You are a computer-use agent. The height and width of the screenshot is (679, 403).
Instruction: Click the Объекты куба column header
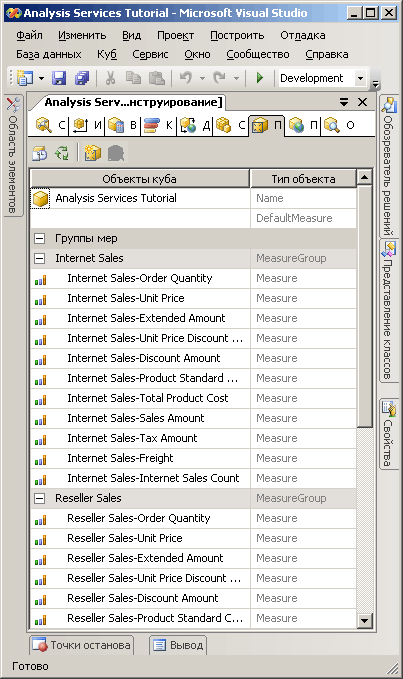pyautogui.click(x=139, y=179)
